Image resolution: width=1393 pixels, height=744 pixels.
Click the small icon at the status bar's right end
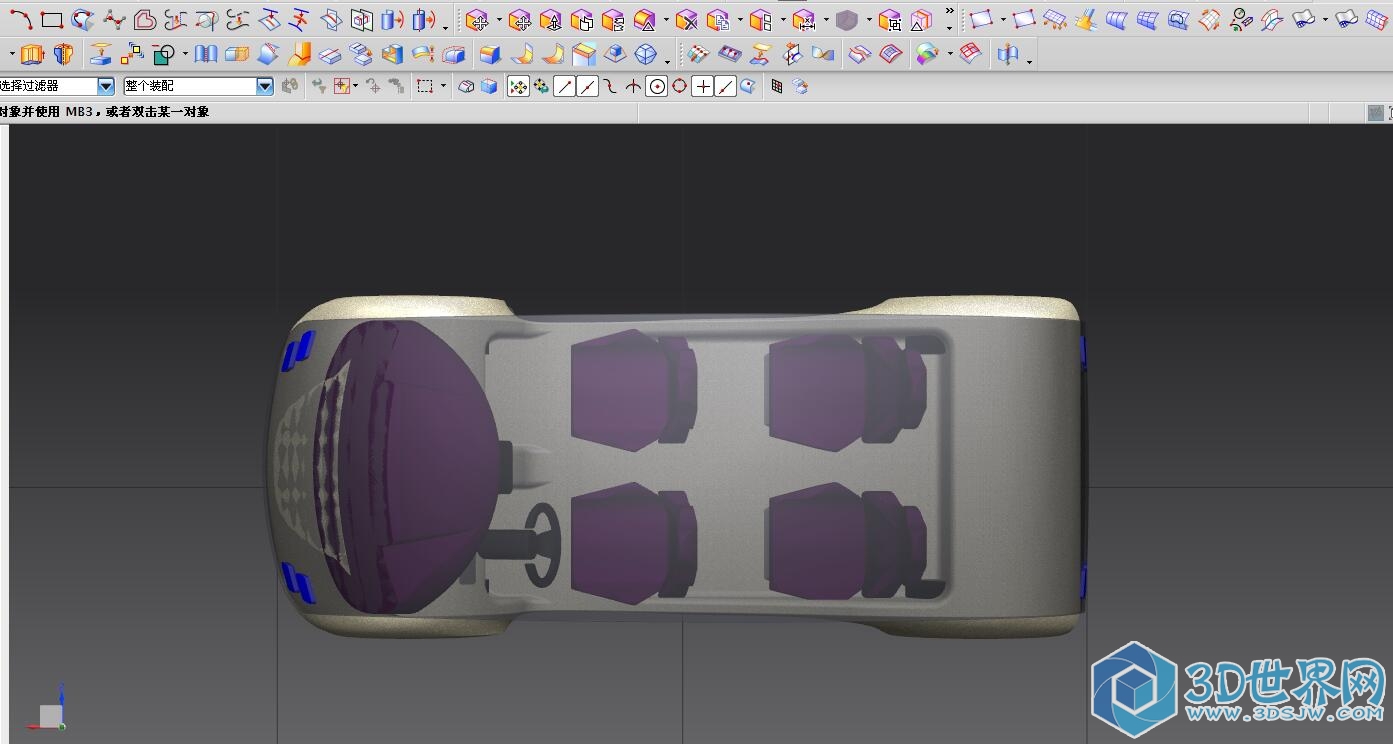pyautogui.click(x=1376, y=113)
